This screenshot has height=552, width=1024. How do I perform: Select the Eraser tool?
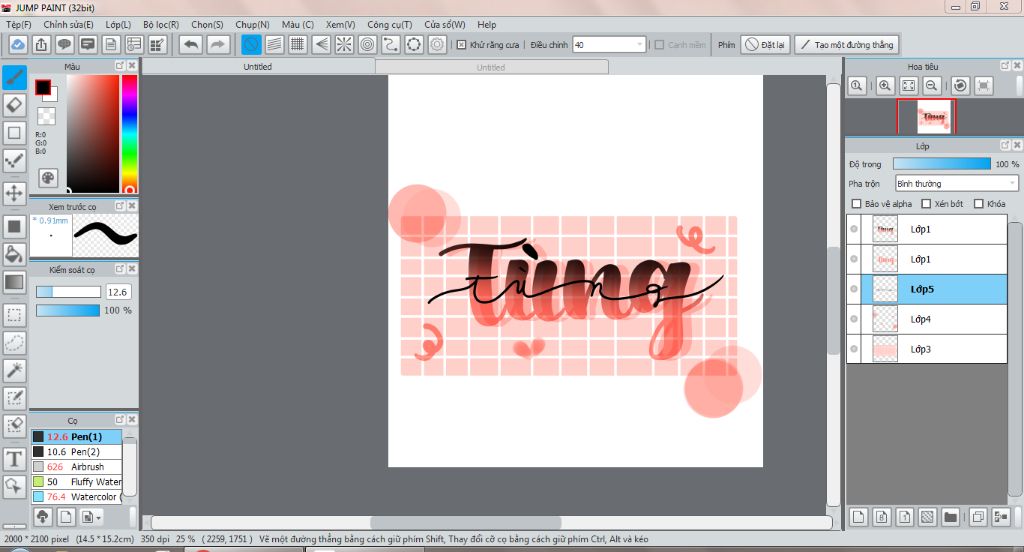click(x=14, y=105)
